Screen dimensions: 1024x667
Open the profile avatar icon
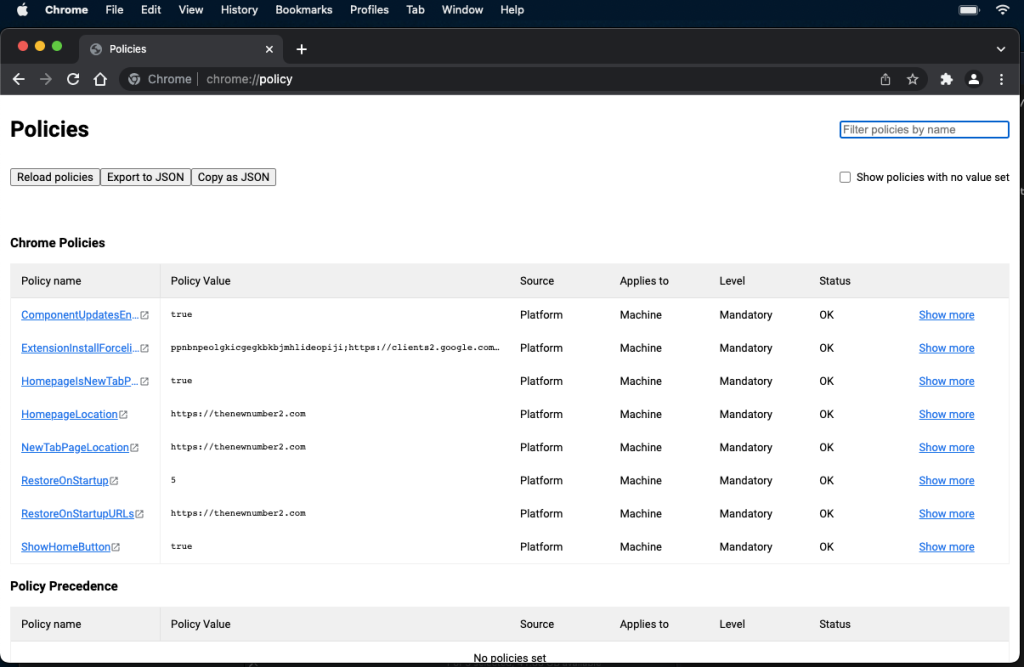click(973, 79)
